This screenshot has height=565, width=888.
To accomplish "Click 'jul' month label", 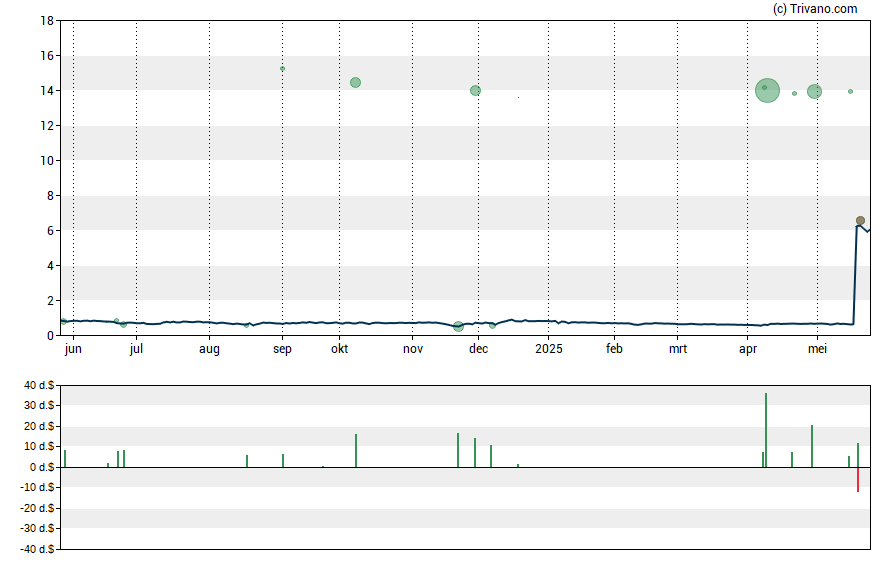I will (136, 349).
